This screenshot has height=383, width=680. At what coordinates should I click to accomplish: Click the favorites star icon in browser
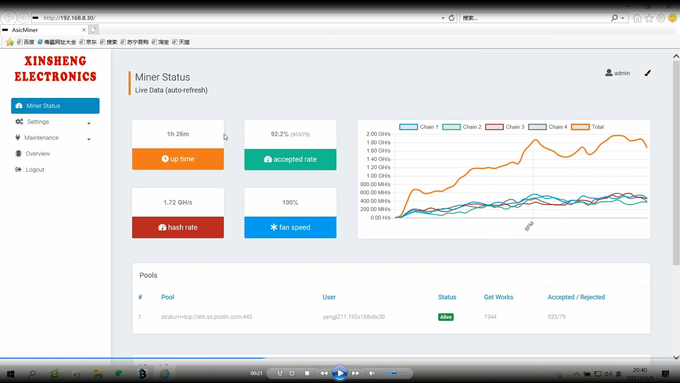649,18
